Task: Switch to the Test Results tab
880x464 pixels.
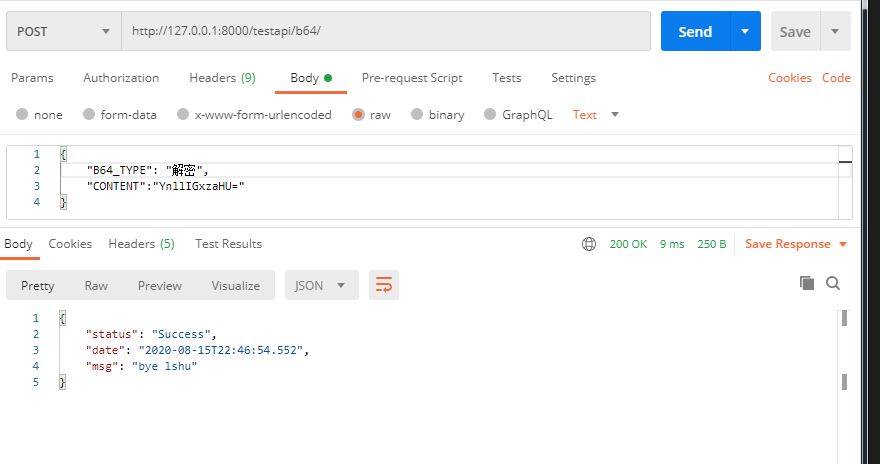Action: pos(228,244)
